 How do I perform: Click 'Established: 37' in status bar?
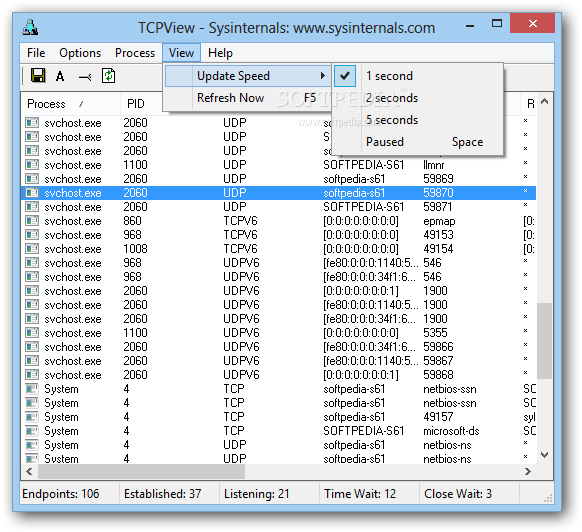point(163,494)
